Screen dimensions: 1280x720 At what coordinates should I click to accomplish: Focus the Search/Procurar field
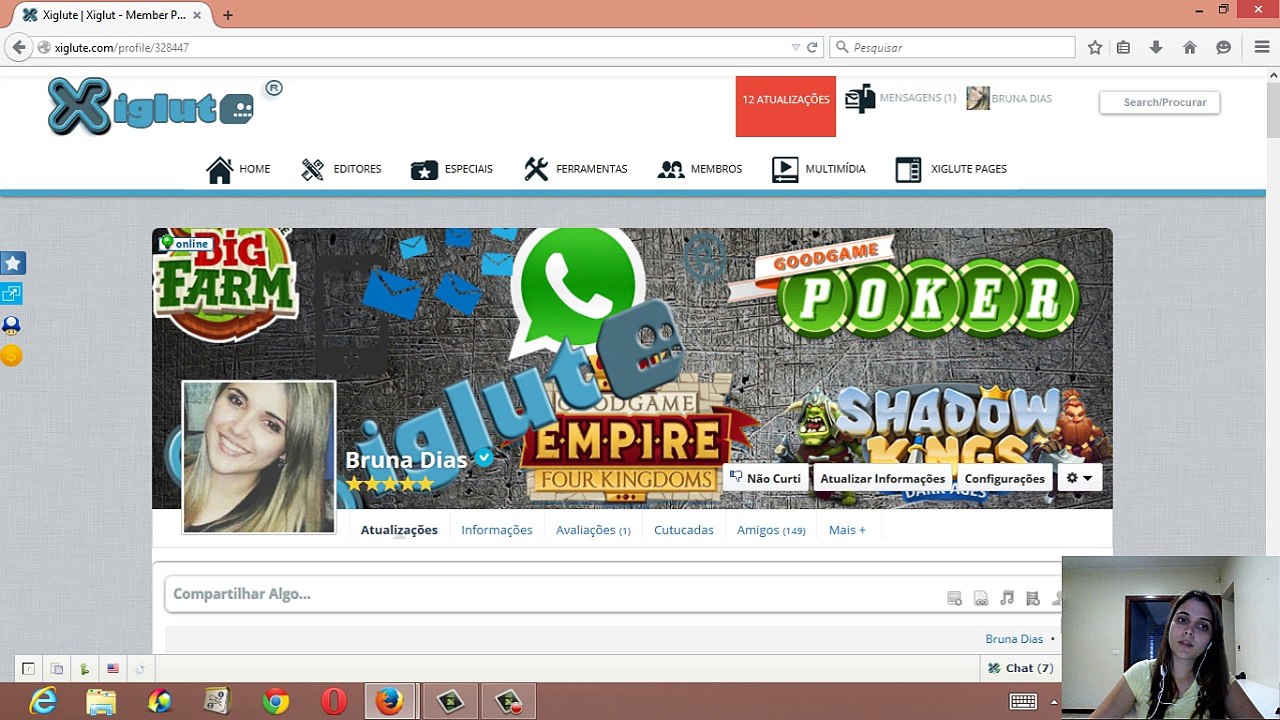(1160, 102)
